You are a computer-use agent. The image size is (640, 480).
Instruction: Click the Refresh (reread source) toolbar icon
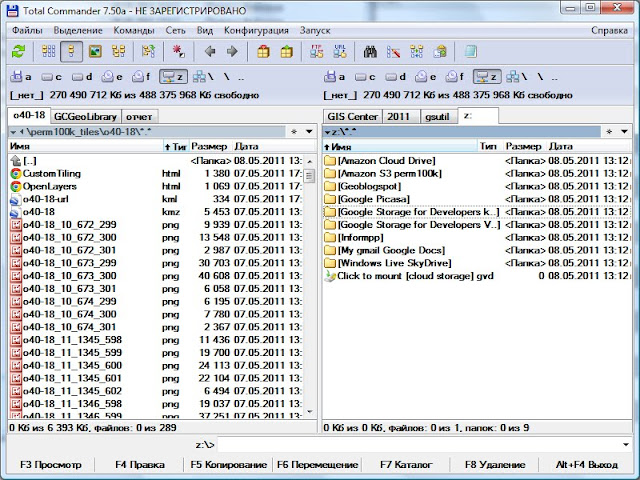coord(18,52)
